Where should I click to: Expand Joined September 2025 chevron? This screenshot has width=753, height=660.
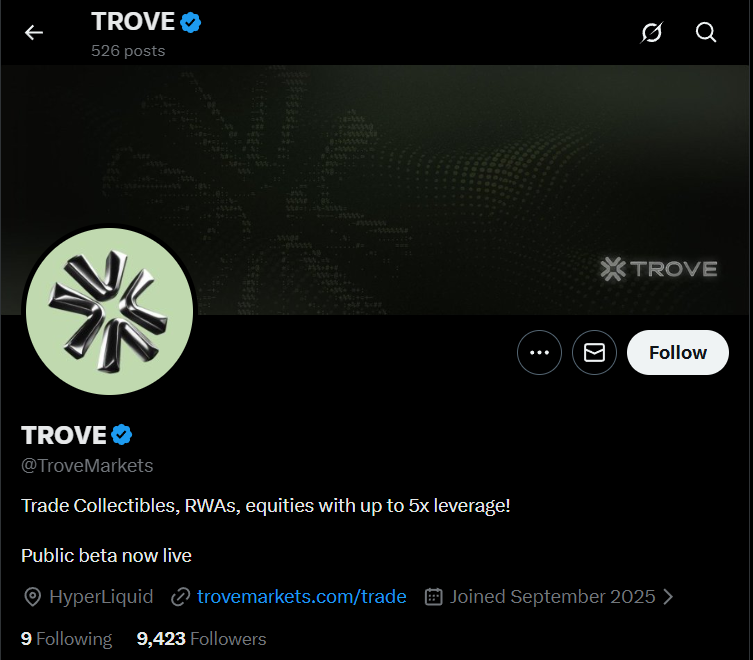click(668, 597)
